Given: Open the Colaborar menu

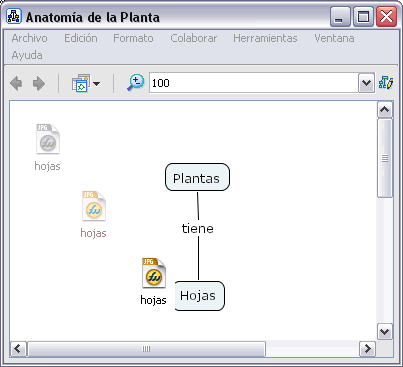Looking at the screenshot, I should click(x=194, y=38).
